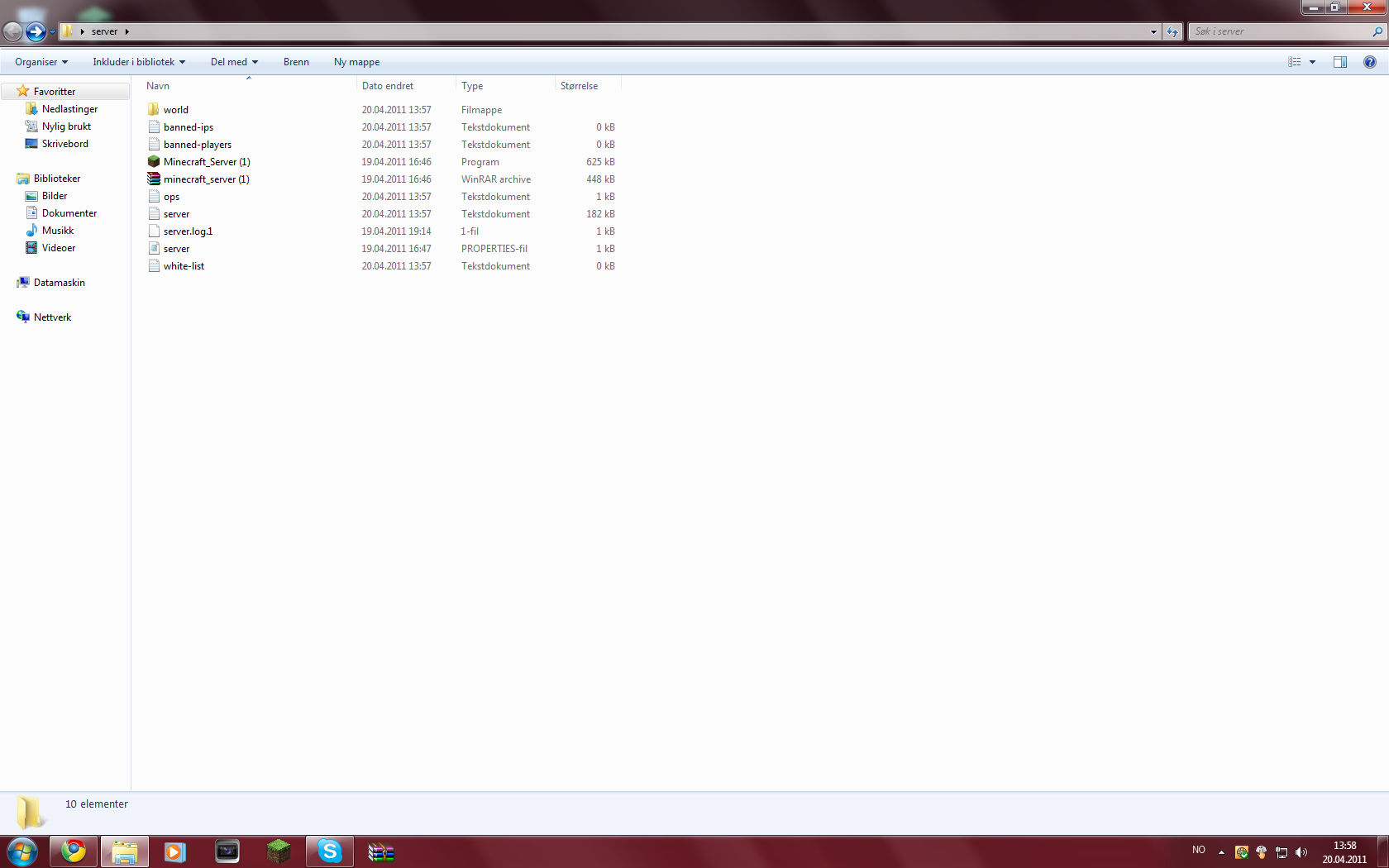
Task: Click the banned-players file icon
Action: 154,144
